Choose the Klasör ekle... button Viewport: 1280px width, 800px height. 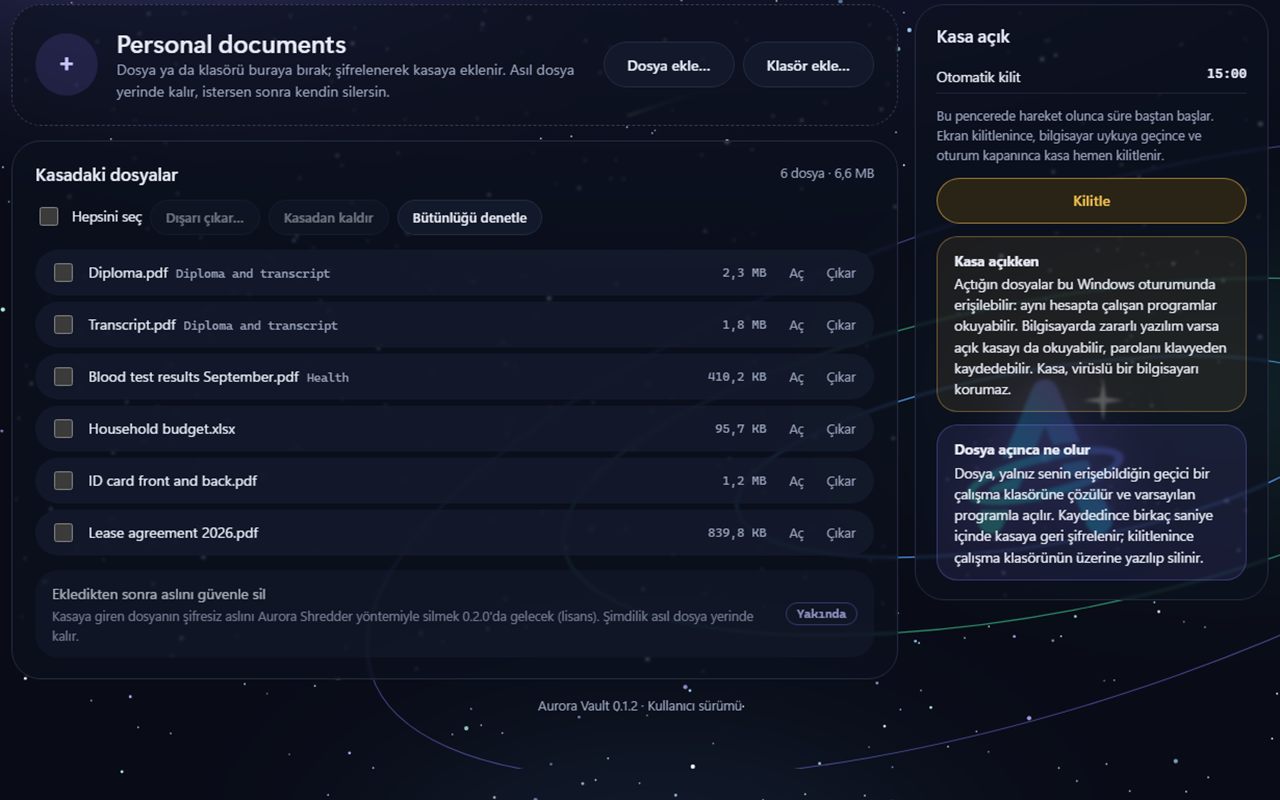coord(808,65)
